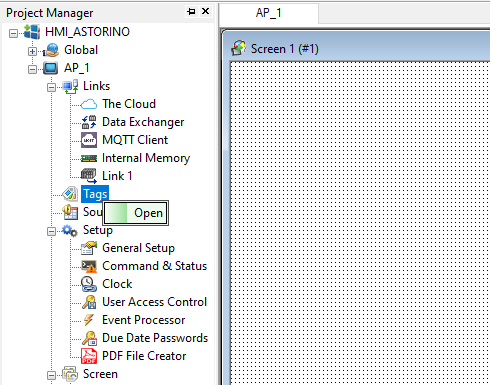
Task: Select the AP_1 label in tree
Action: [76, 68]
